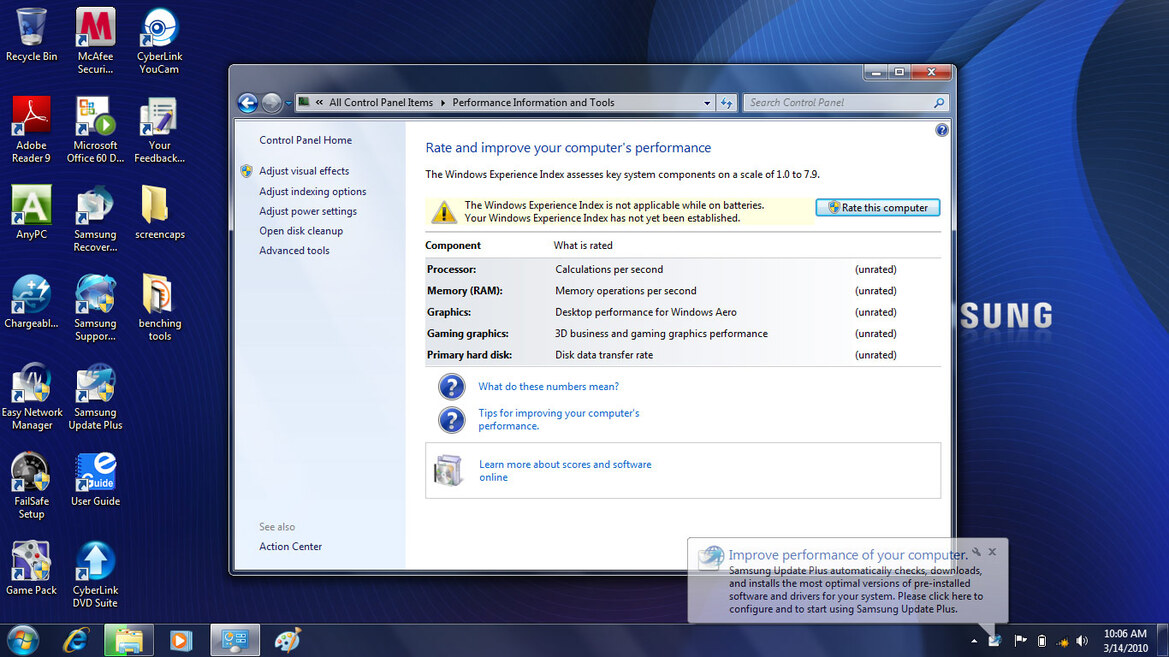Click Rate this computer button
Image resolution: width=1169 pixels, height=657 pixels.
click(877, 208)
